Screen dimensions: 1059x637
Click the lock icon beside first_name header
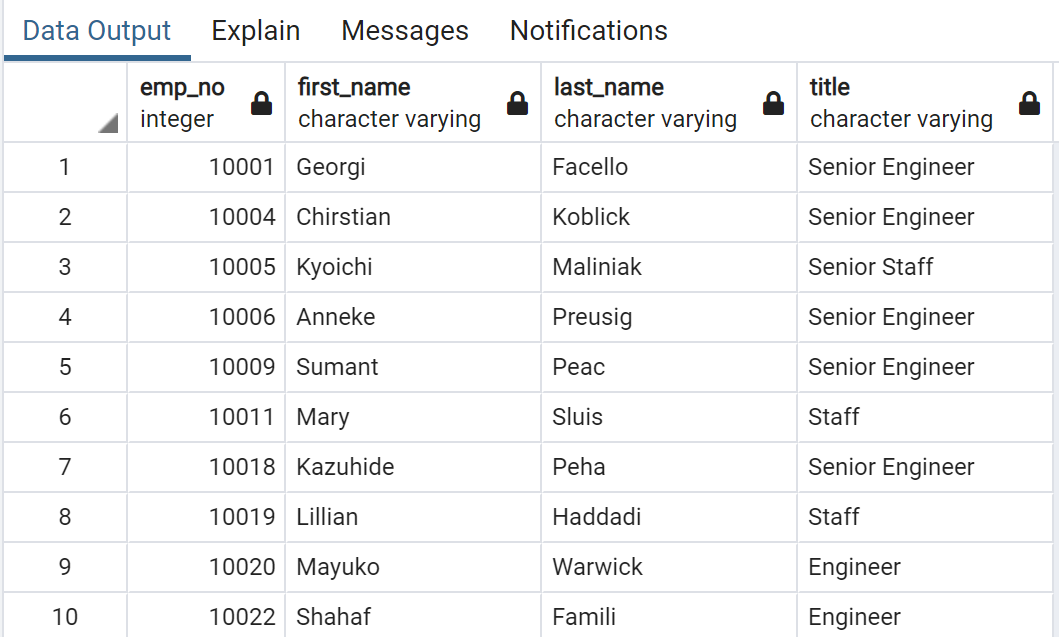[517, 102]
